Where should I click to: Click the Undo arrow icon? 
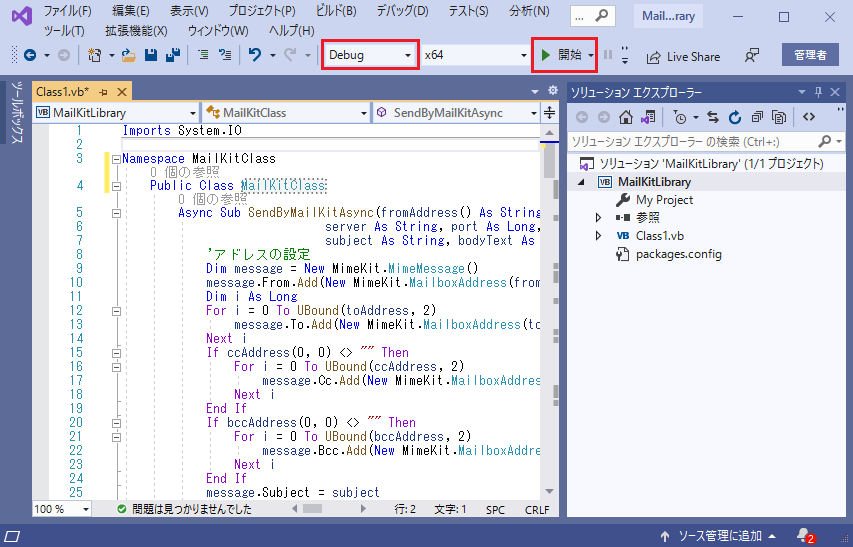coord(255,55)
